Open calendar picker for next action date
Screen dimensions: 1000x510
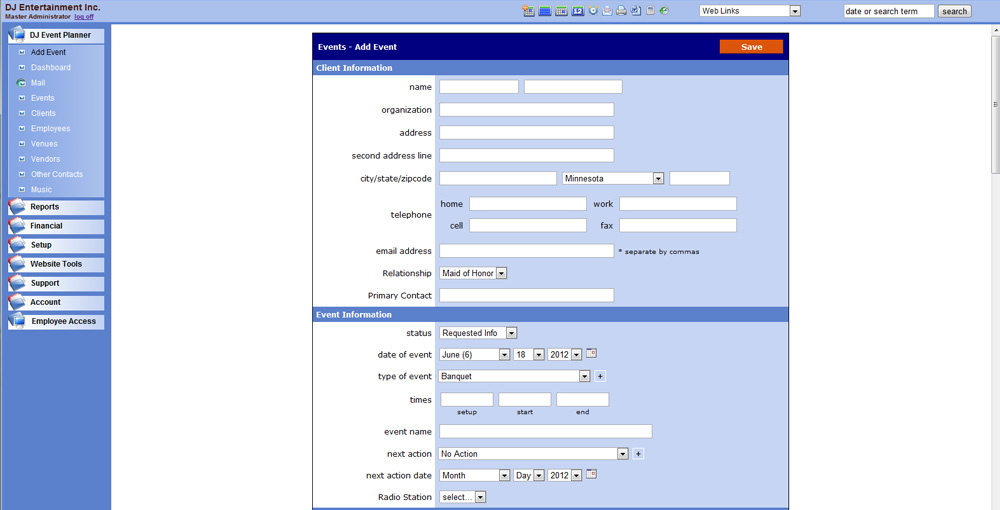tap(591, 475)
